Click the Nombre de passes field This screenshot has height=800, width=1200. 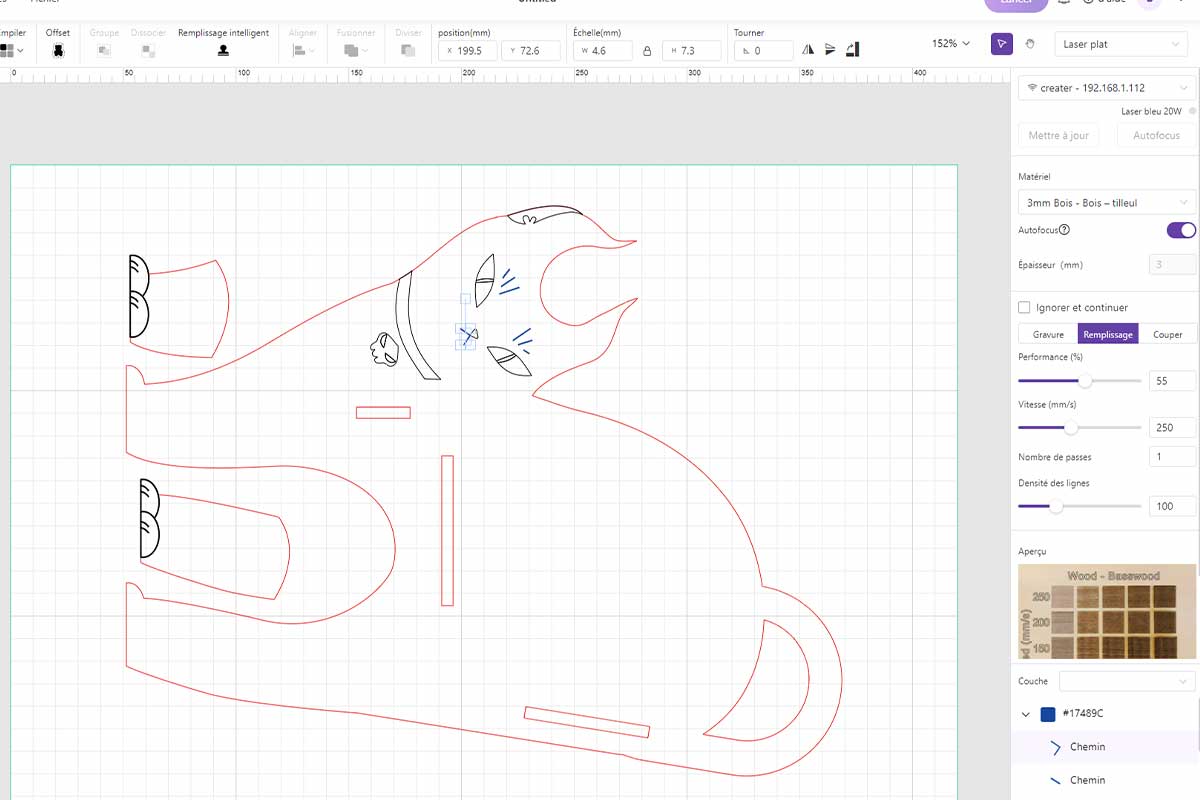1172,457
